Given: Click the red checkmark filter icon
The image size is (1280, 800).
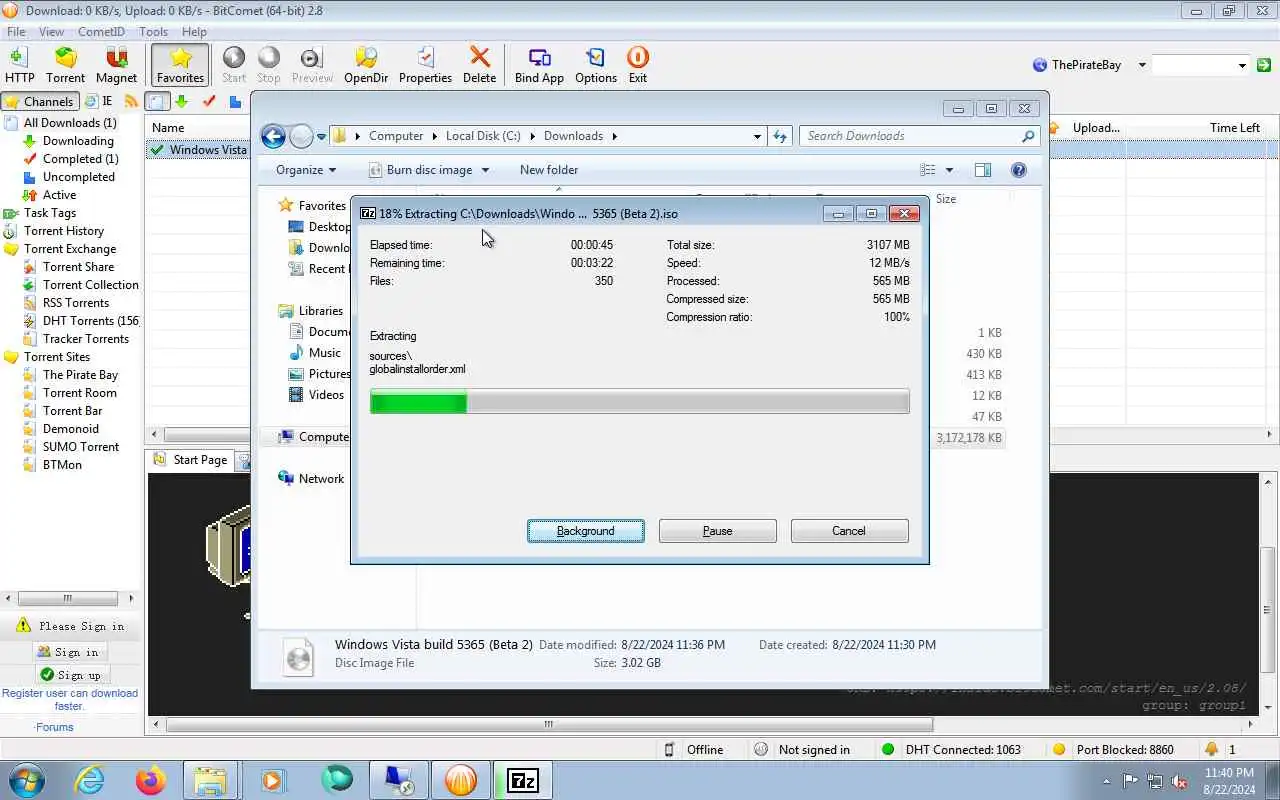Looking at the screenshot, I should pos(208,101).
